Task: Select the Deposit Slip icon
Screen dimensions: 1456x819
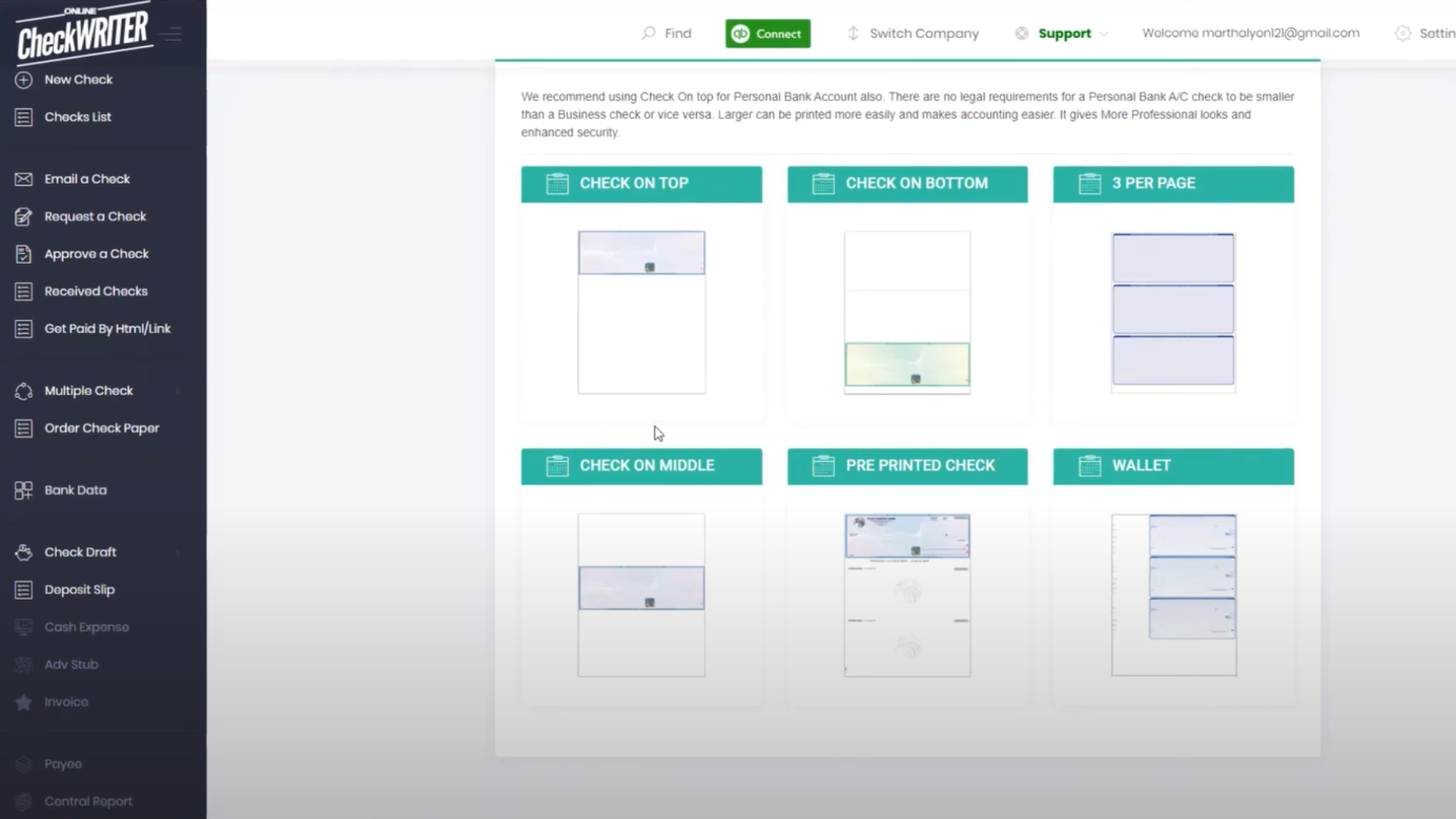Action: pos(23,589)
